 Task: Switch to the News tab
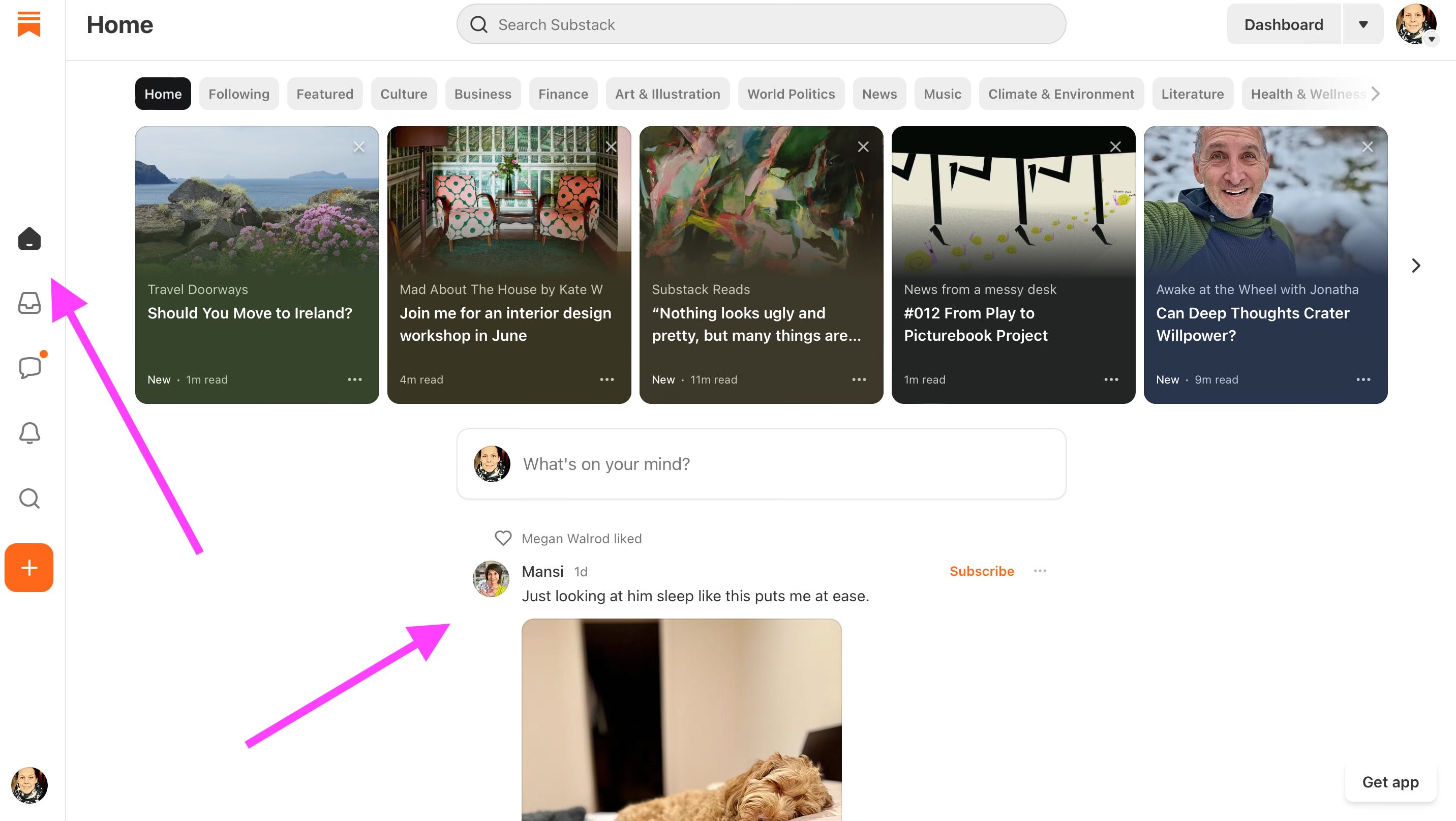[879, 94]
